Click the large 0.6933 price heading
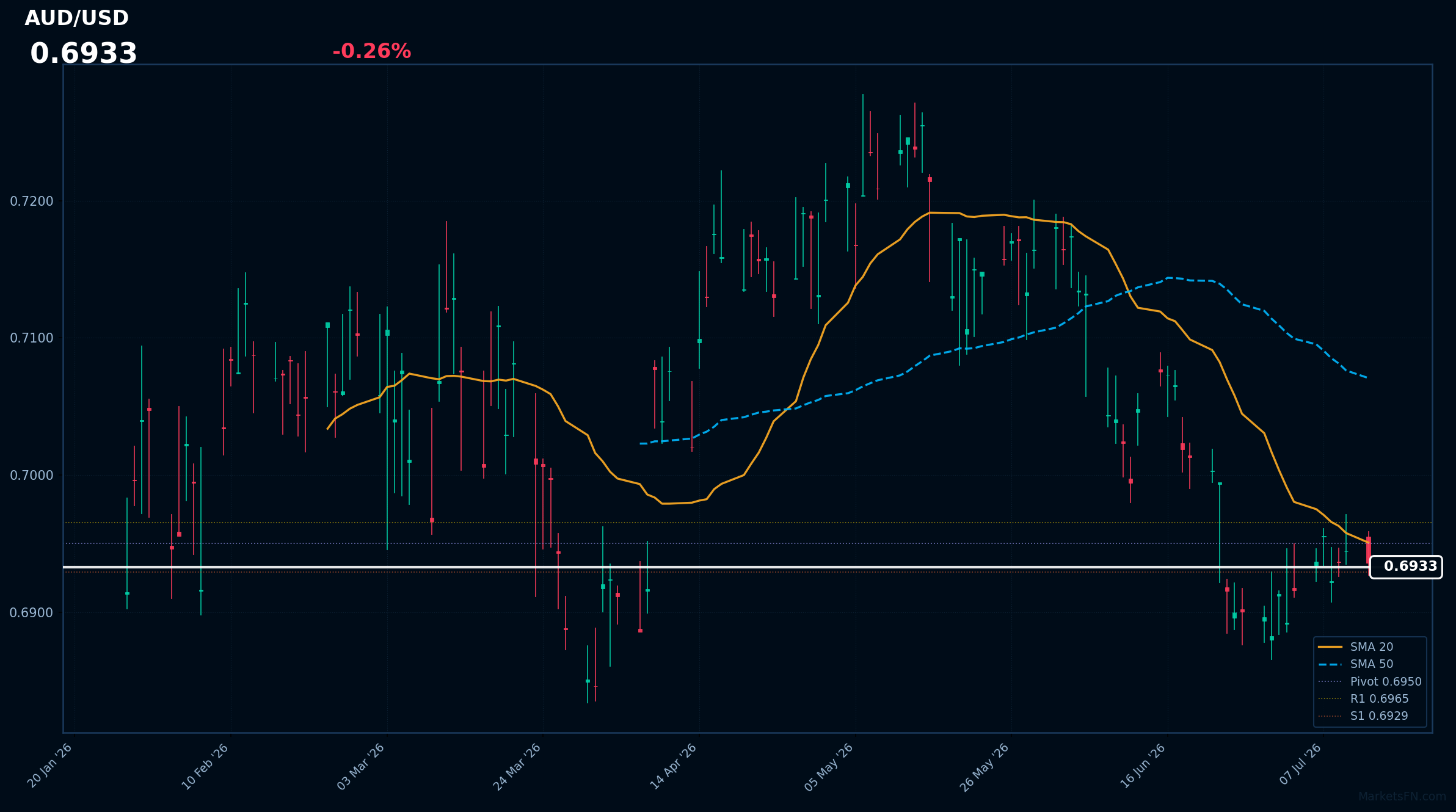This screenshot has height=812, width=1456. 84,54
